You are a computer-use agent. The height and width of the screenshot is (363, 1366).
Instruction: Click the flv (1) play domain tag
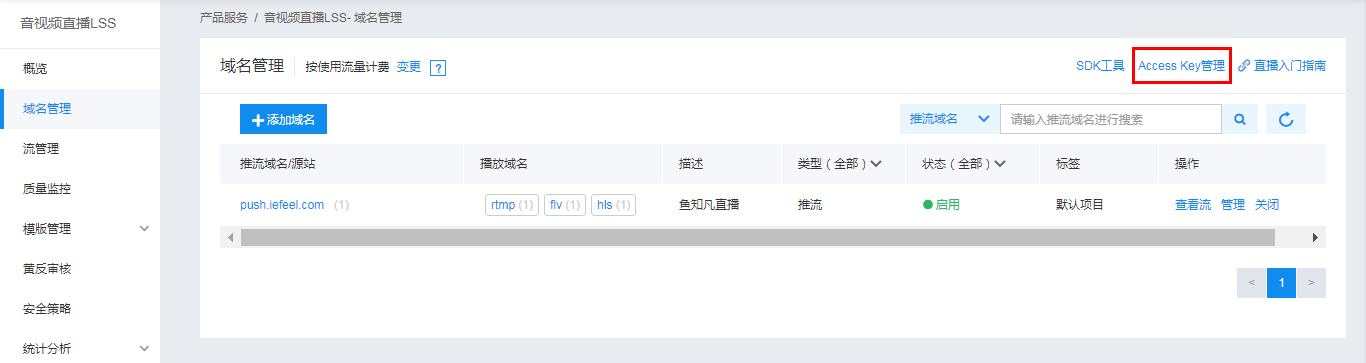click(x=565, y=205)
